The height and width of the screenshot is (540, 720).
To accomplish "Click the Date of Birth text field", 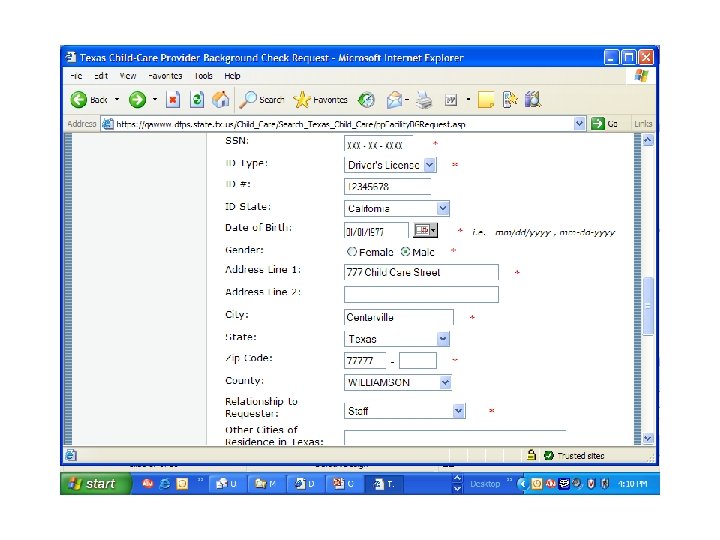I will coord(376,231).
